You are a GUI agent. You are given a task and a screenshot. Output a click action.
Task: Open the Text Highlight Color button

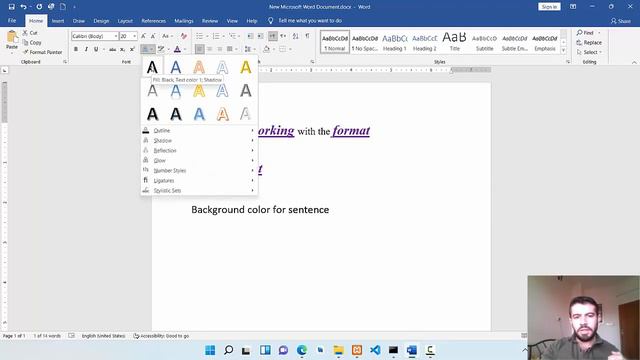coord(161,49)
